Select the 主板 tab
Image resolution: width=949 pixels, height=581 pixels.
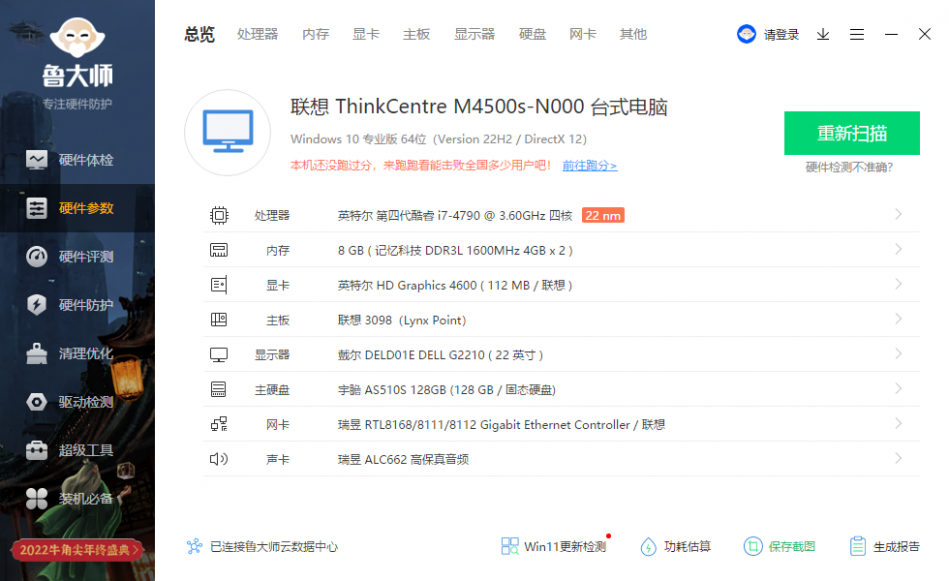(416, 34)
